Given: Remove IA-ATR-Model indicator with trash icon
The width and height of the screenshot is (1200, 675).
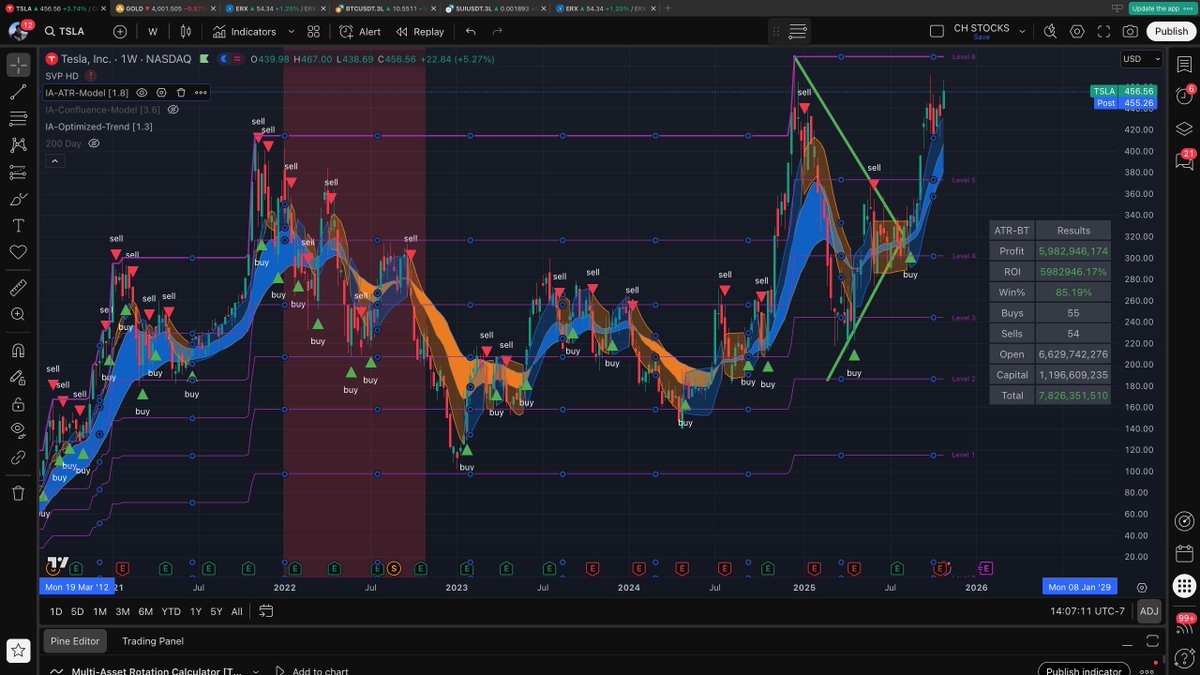Looking at the screenshot, I should coord(181,92).
